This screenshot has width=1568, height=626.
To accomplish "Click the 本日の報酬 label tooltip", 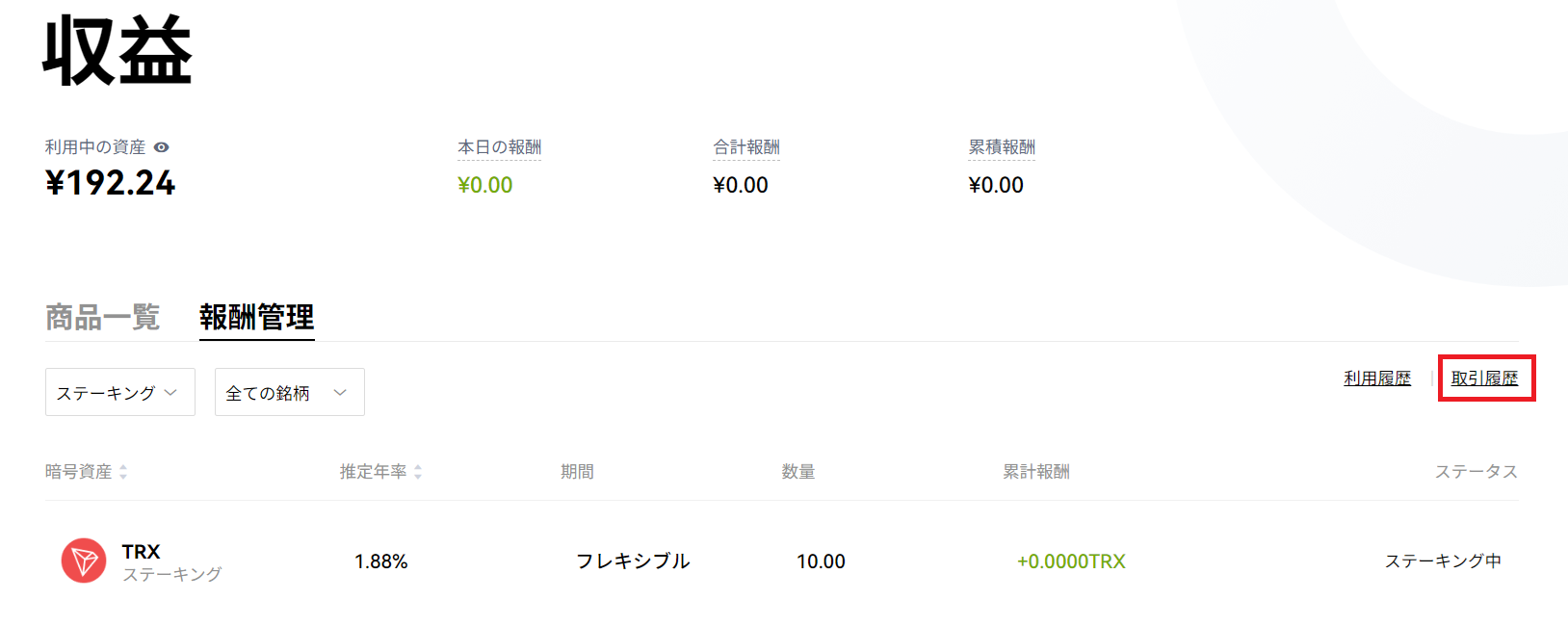I will click(499, 147).
